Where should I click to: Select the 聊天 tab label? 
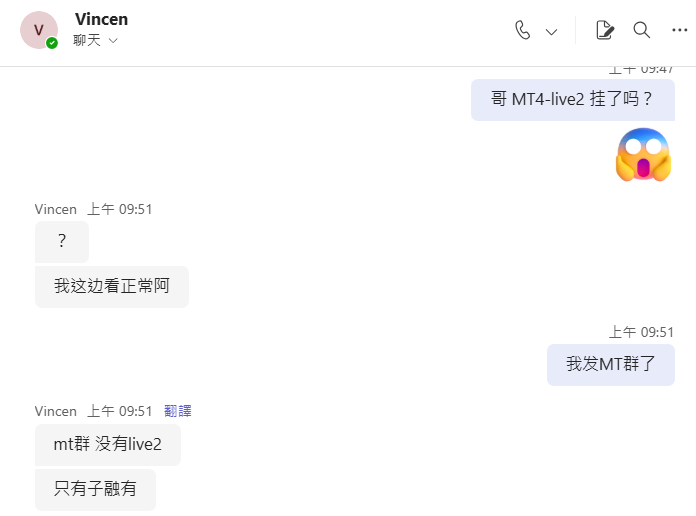[x=87, y=40]
